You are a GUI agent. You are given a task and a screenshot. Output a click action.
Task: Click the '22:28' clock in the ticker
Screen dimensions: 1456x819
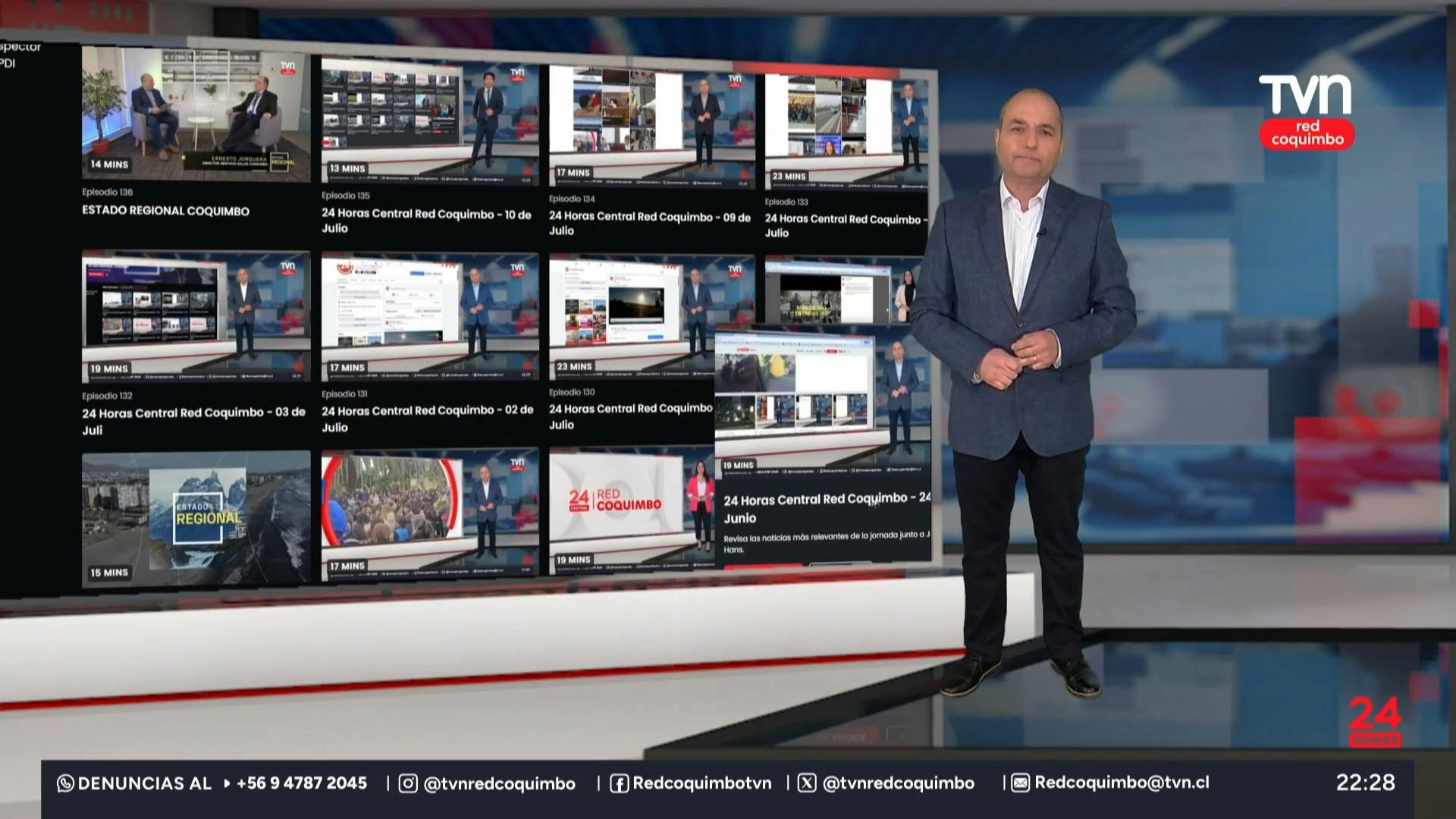[1365, 783]
